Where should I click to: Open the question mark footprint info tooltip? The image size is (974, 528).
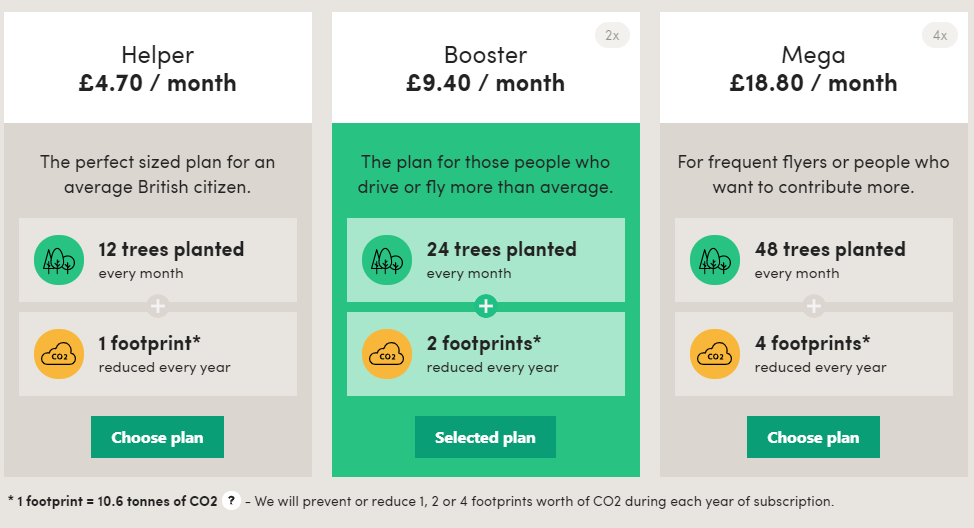pos(231,501)
